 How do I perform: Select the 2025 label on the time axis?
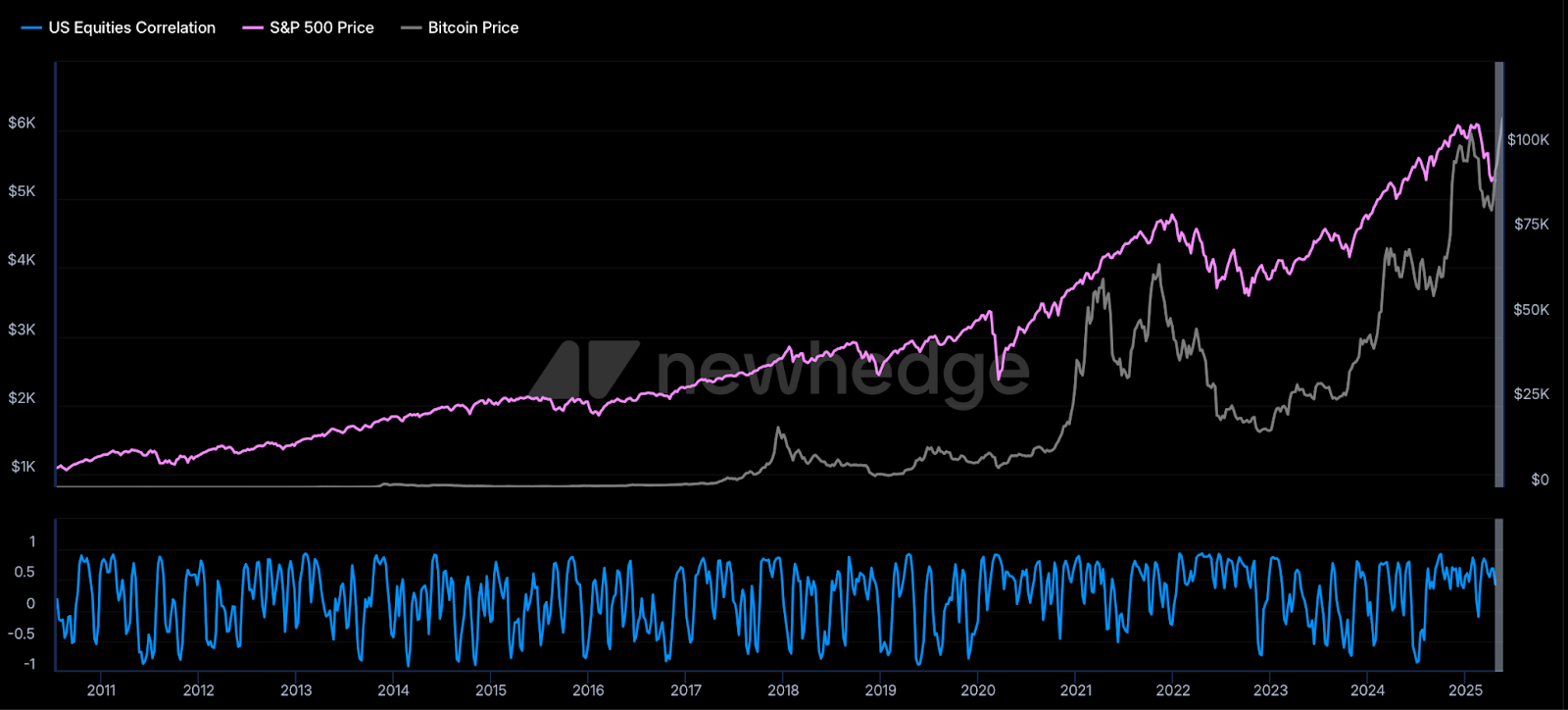coord(1465,690)
